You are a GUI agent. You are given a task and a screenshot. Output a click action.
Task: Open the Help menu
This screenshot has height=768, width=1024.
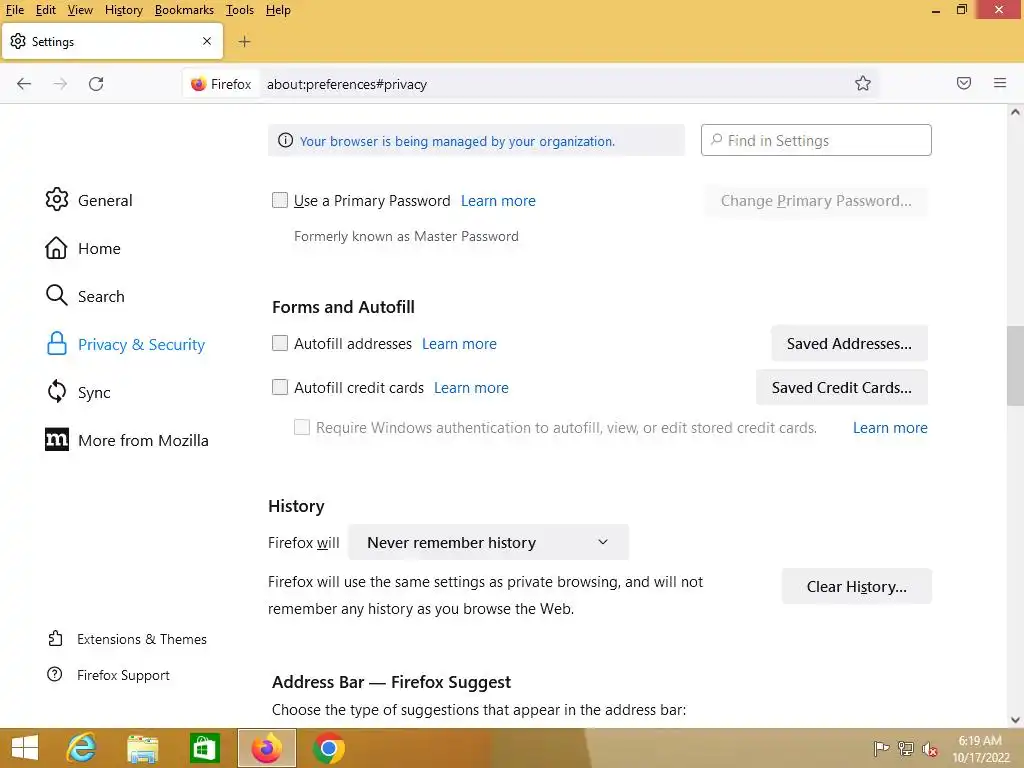[278, 10]
